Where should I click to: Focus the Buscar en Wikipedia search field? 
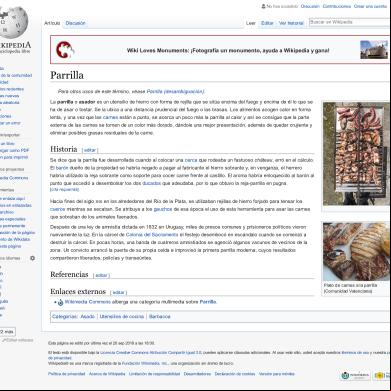(x=350, y=22)
